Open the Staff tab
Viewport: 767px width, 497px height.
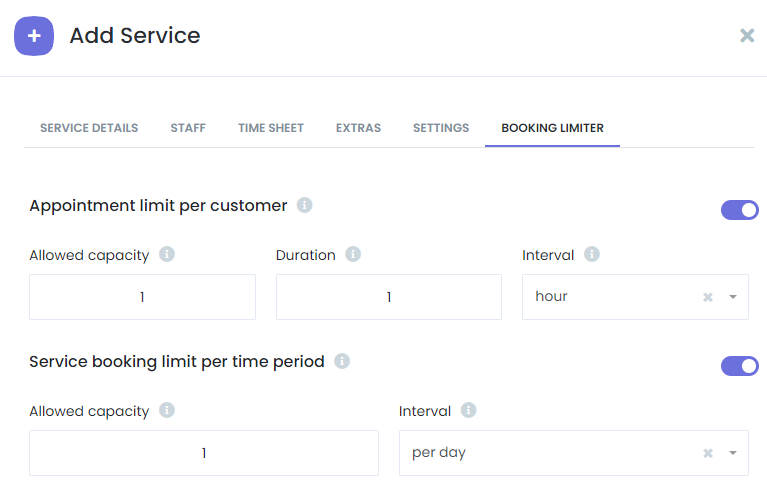pos(188,128)
